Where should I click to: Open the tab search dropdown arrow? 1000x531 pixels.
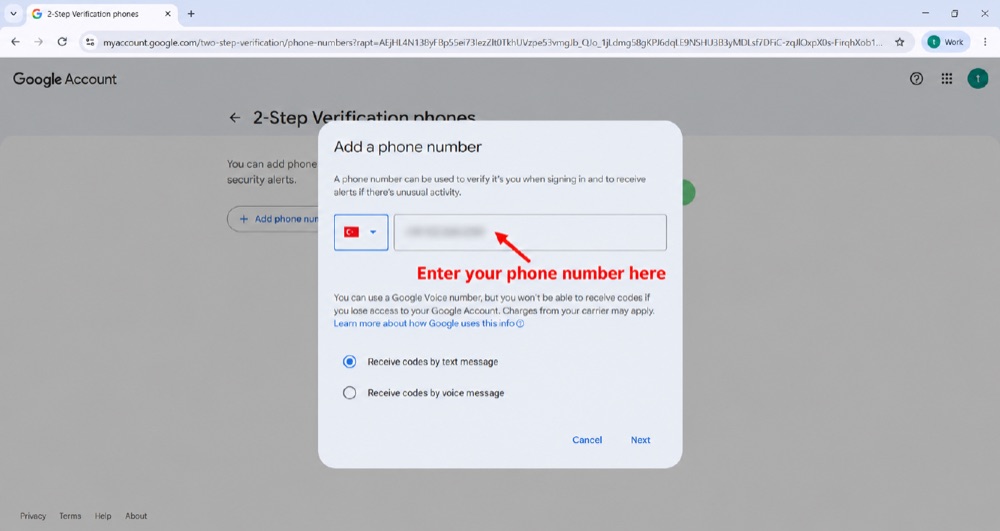pyautogui.click(x=13, y=13)
